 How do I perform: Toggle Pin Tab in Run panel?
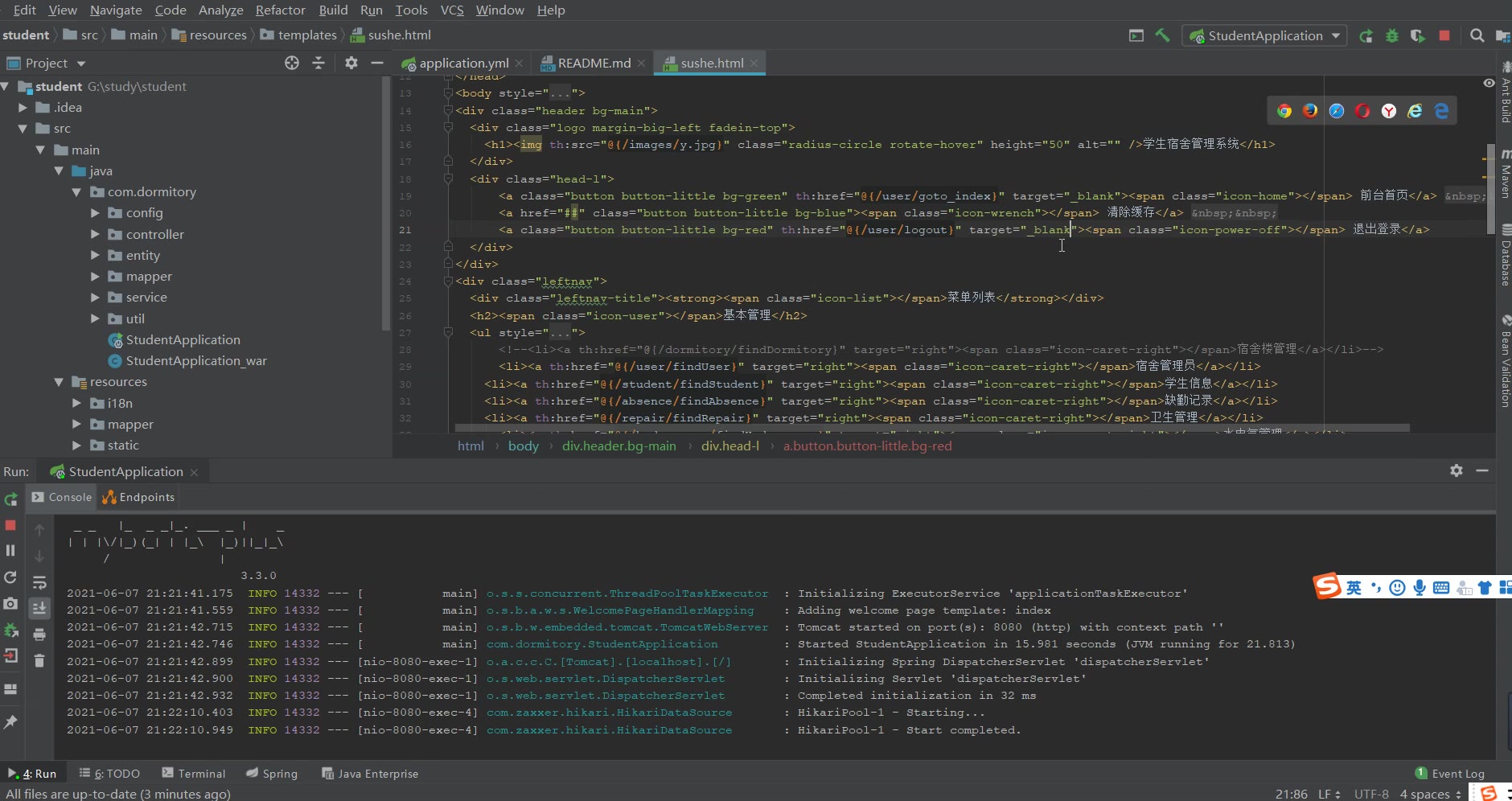click(10, 722)
